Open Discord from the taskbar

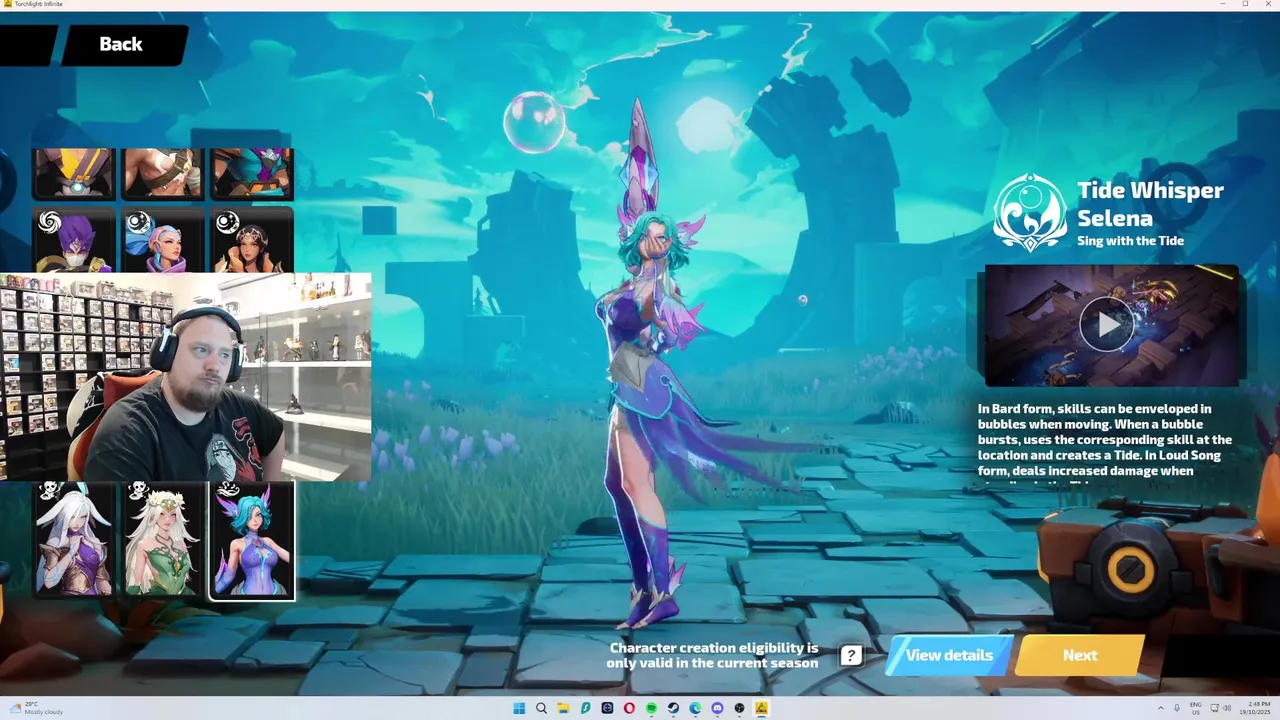(717, 709)
